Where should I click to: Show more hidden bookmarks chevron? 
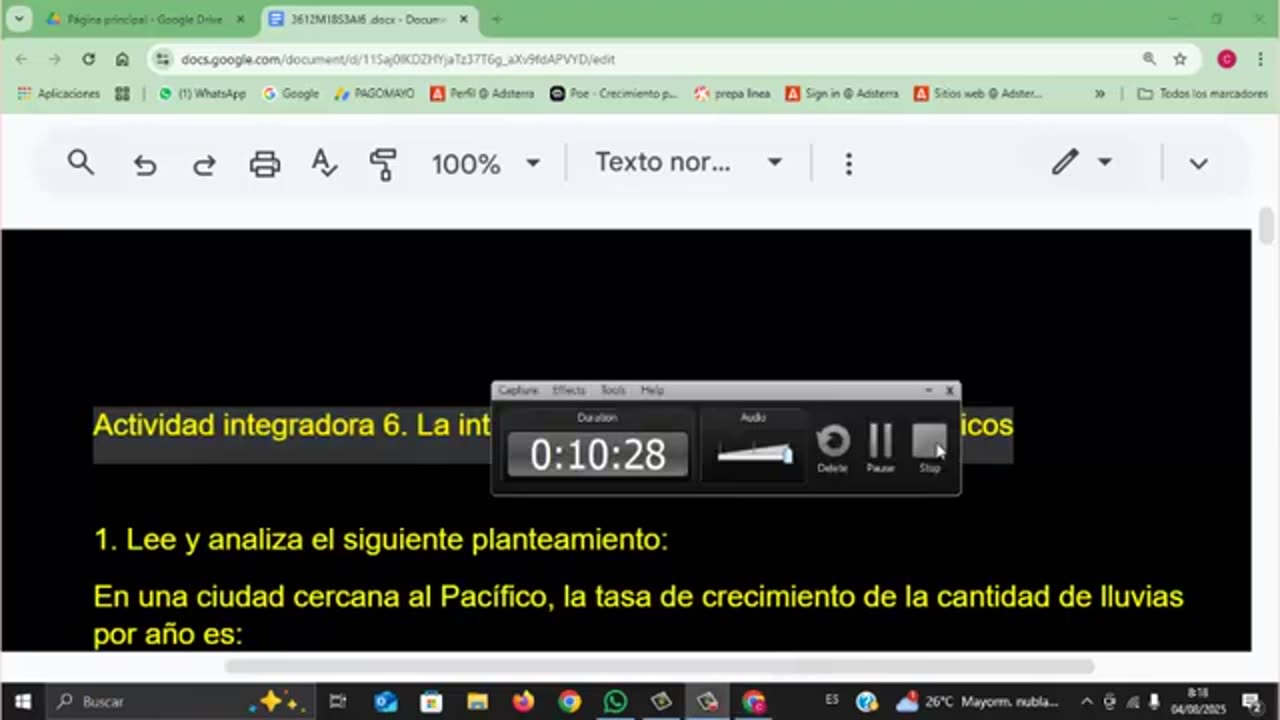pyautogui.click(x=1099, y=93)
